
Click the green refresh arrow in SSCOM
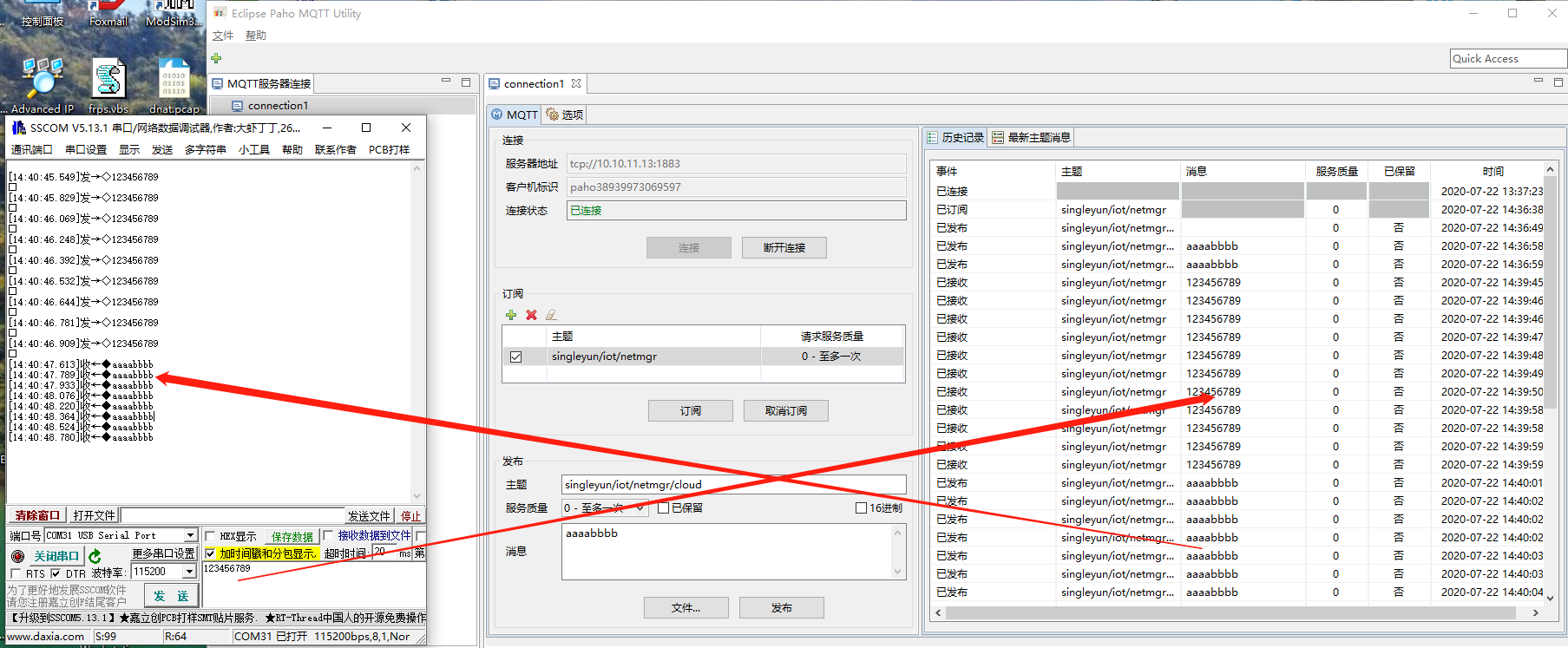(95, 556)
